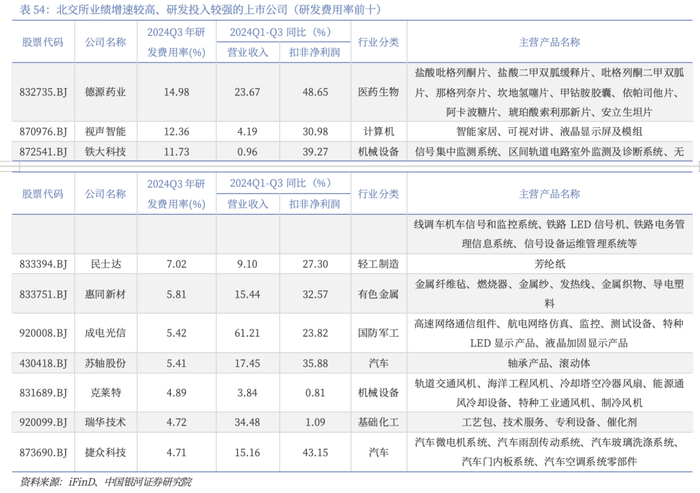The image size is (700, 493).
Task: Click revenue growth value 9.10
Action: point(247,264)
